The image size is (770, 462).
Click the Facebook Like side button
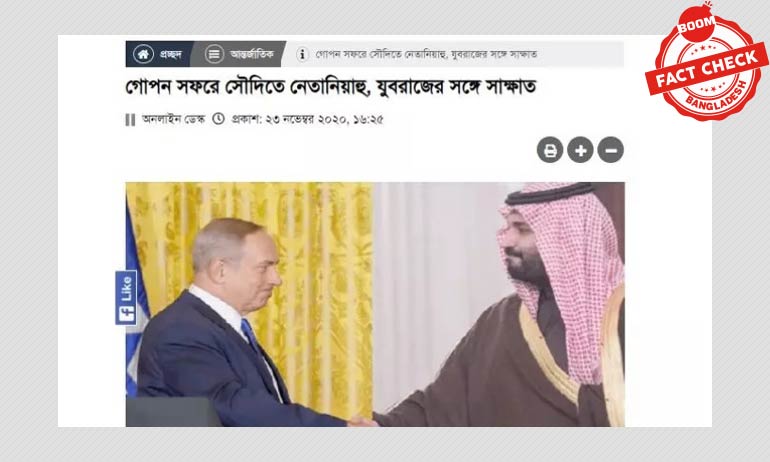click(126, 298)
